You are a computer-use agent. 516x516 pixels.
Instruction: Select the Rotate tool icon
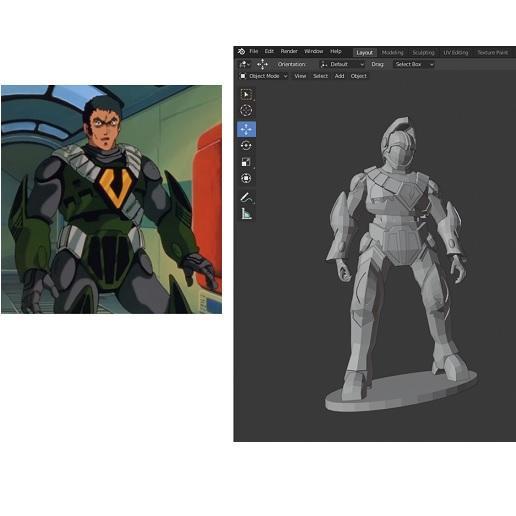coord(246,145)
